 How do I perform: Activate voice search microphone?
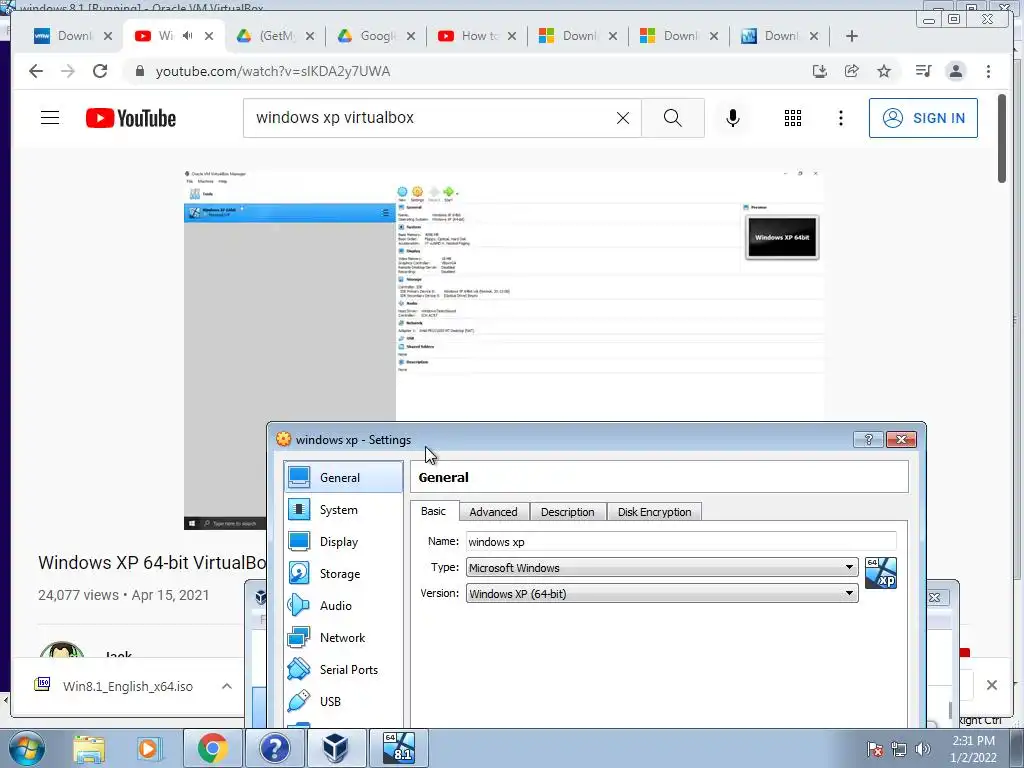point(733,118)
